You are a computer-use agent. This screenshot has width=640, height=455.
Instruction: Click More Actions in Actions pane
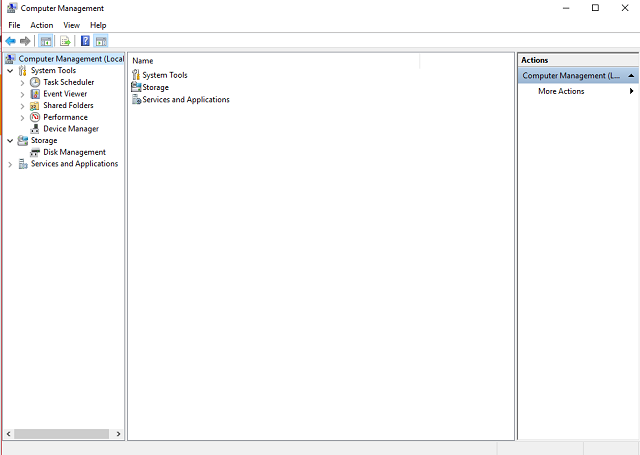click(x=561, y=91)
